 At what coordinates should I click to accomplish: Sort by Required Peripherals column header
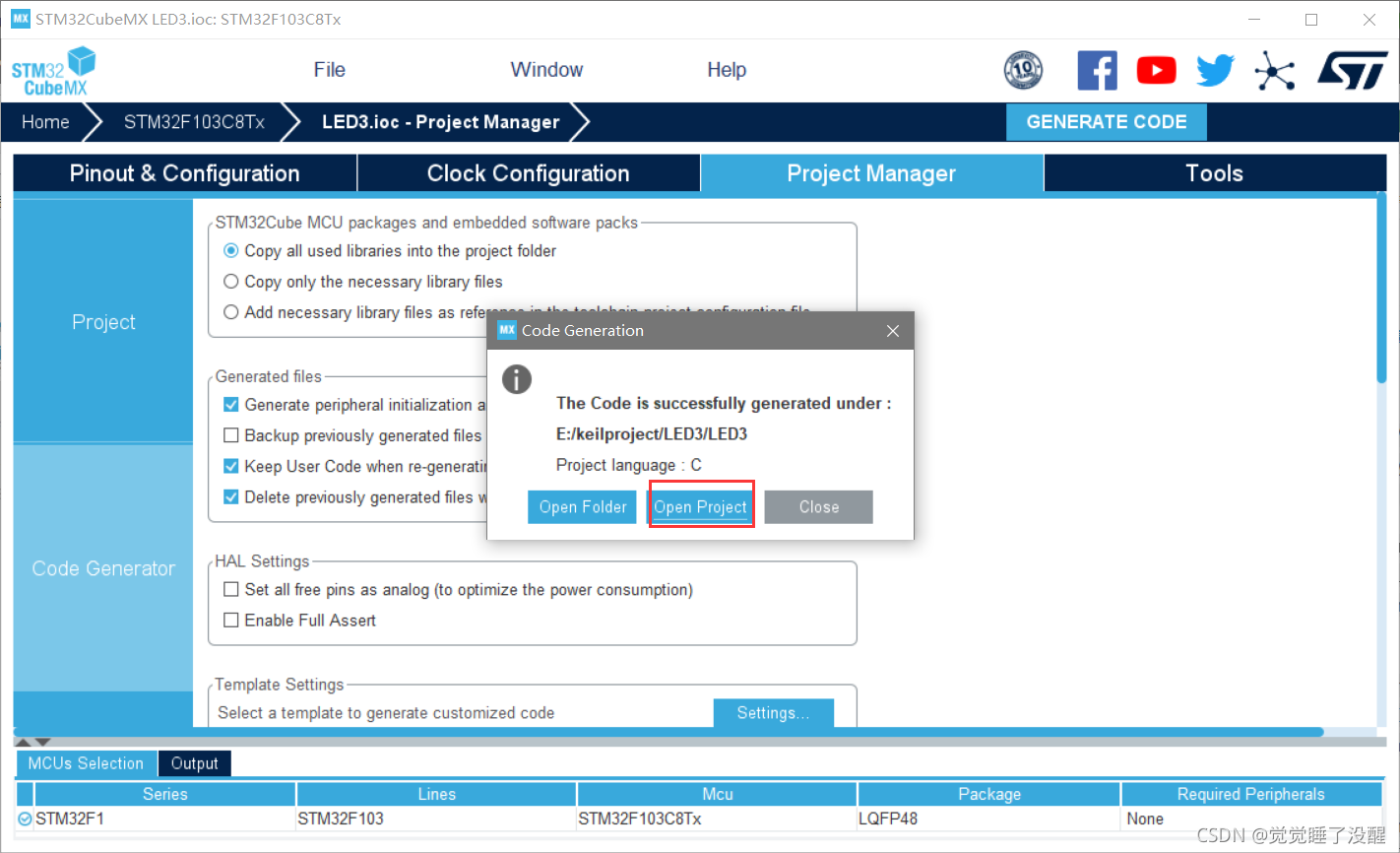[x=1251, y=794]
